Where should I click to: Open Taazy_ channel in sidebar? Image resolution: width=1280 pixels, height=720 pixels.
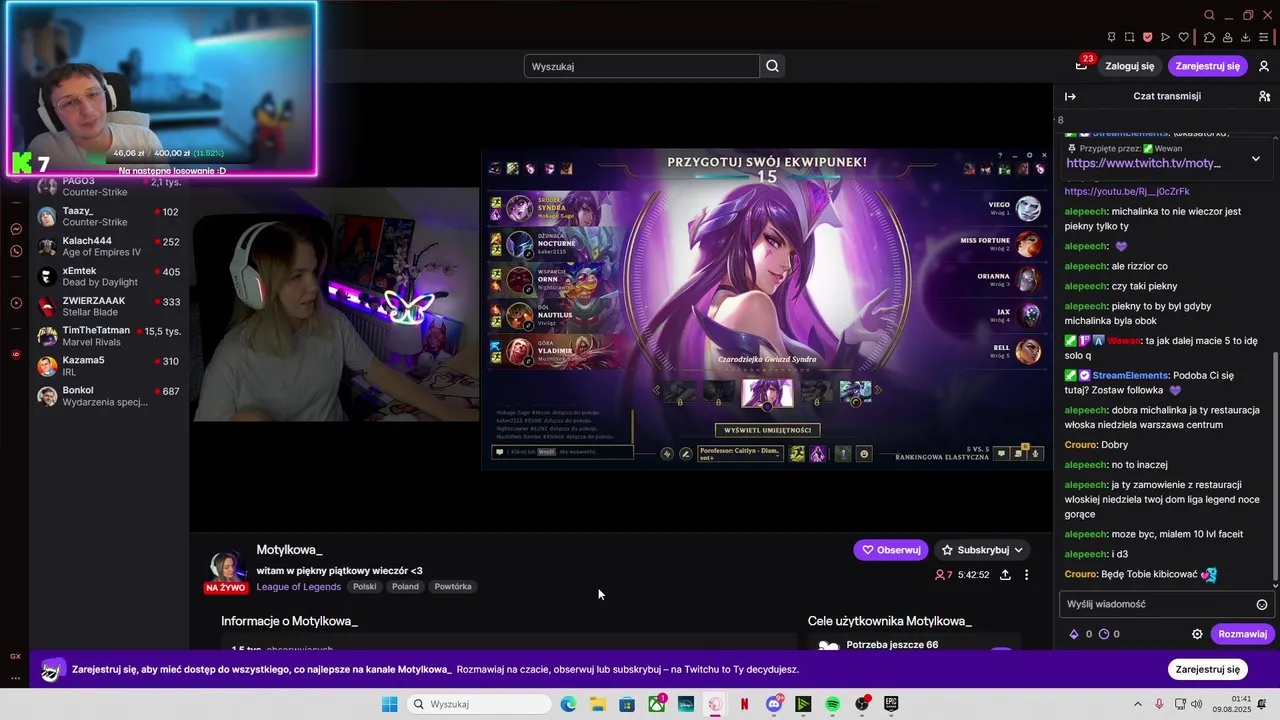coord(109,216)
